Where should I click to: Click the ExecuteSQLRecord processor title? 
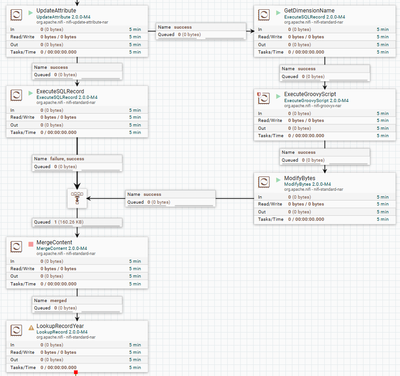(x=60, y=91)
